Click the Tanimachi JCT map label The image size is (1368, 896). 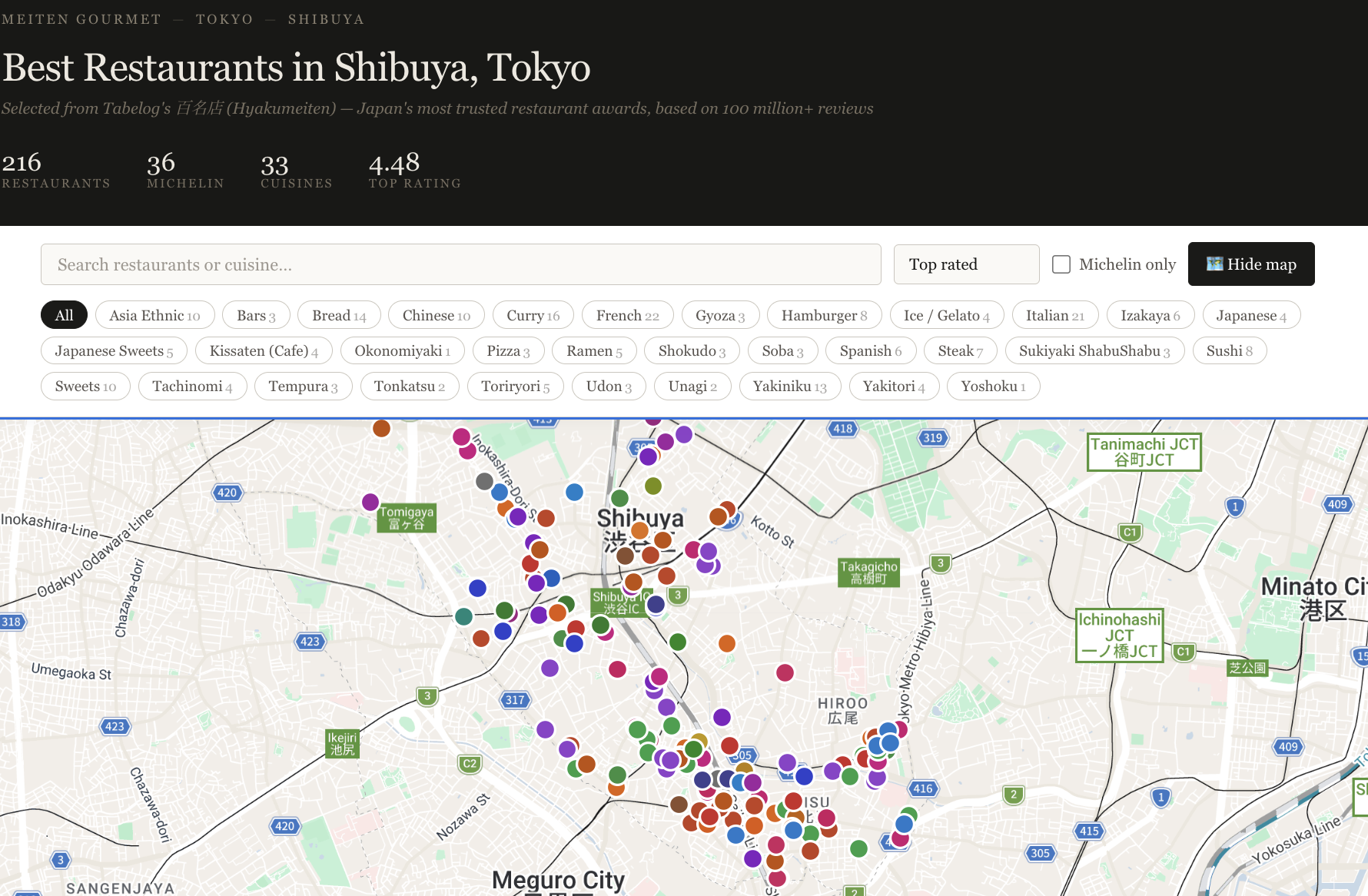point(1144,452)
